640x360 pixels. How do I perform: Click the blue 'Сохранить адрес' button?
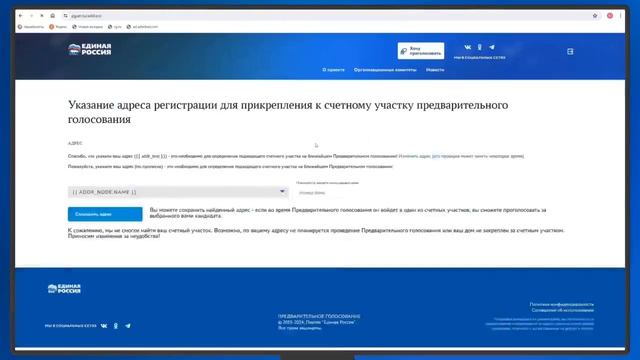105,214
